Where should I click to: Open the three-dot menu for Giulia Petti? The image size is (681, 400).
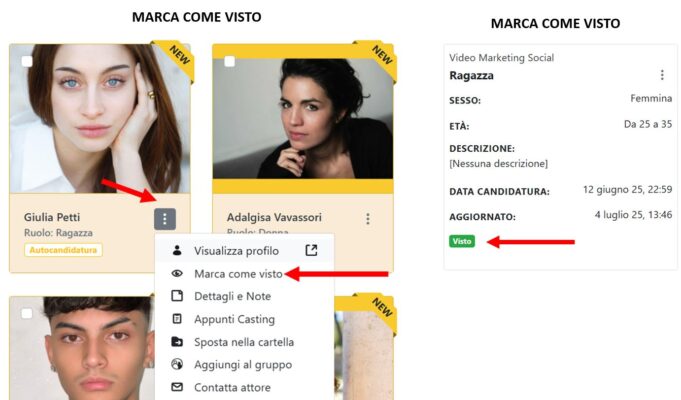(165, 219)
